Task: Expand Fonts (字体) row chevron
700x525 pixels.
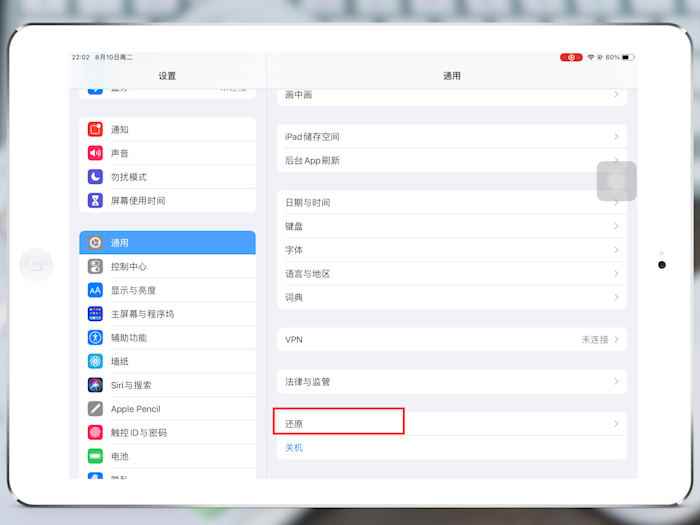Action: (616, 250)
